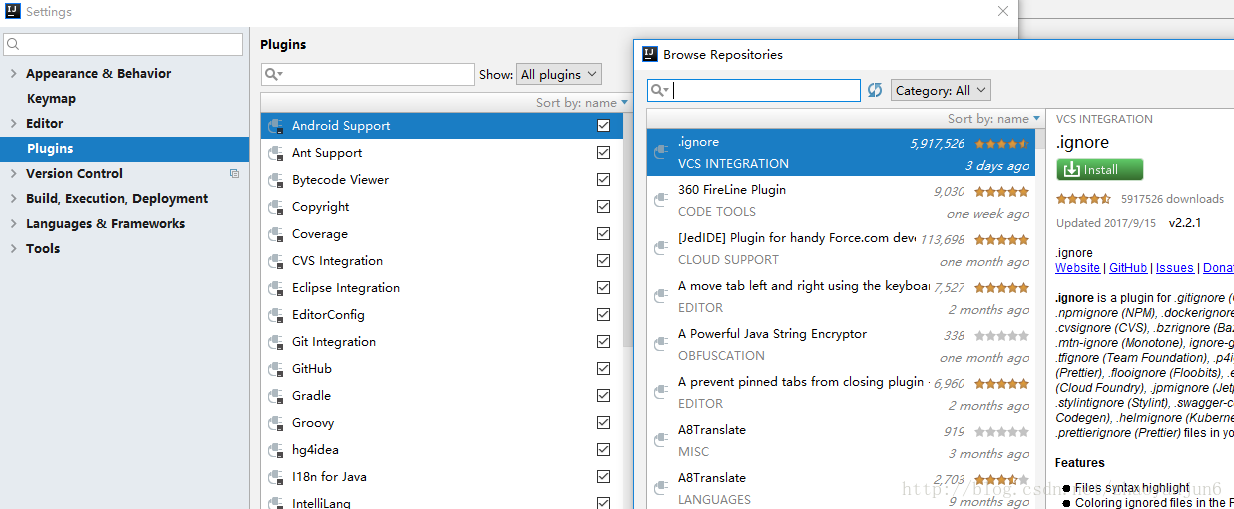Click the Plugins search magnifier icon

[273, 75]
